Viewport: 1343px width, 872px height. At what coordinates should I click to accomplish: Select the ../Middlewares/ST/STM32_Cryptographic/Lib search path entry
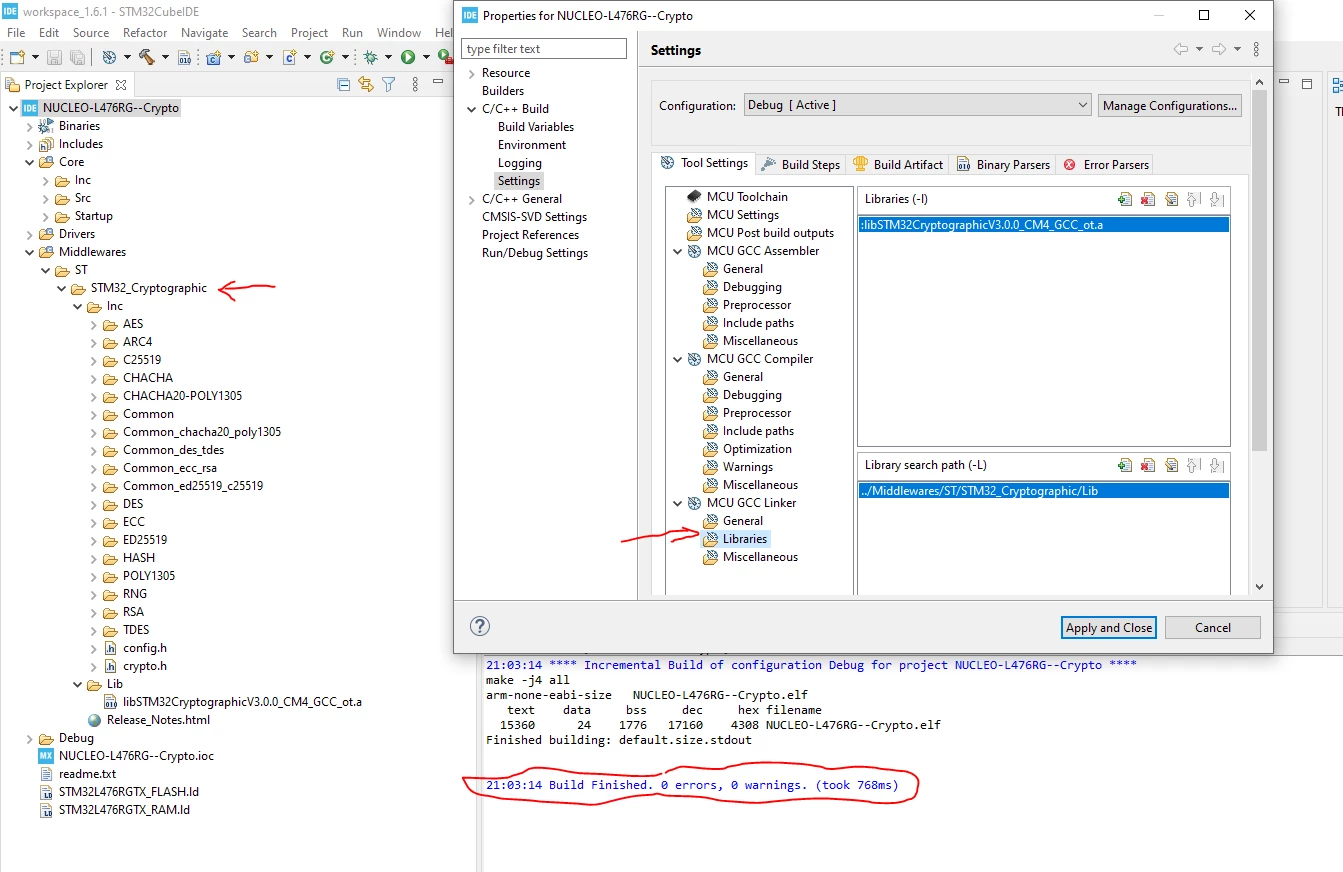1043,491
